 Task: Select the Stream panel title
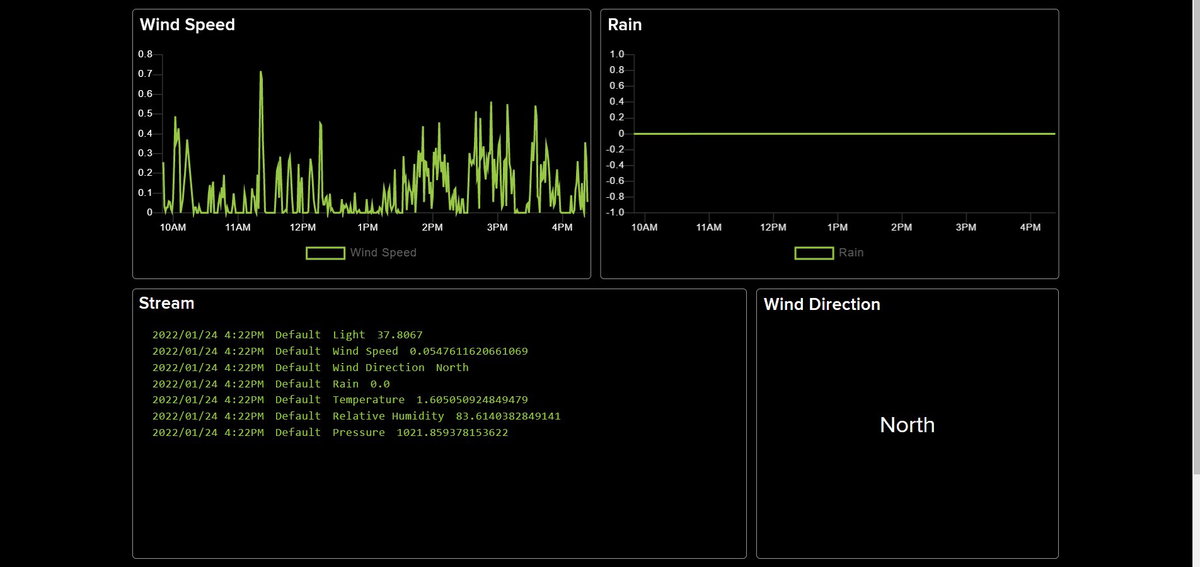(167, 303)
